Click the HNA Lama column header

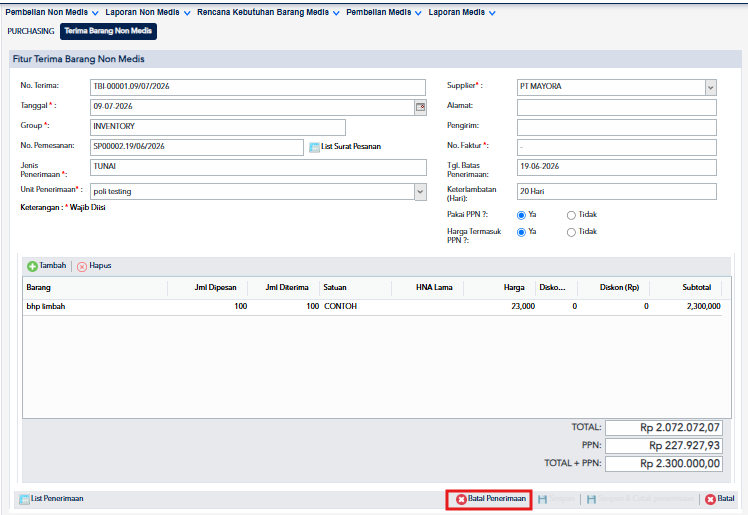click(427, 288)
